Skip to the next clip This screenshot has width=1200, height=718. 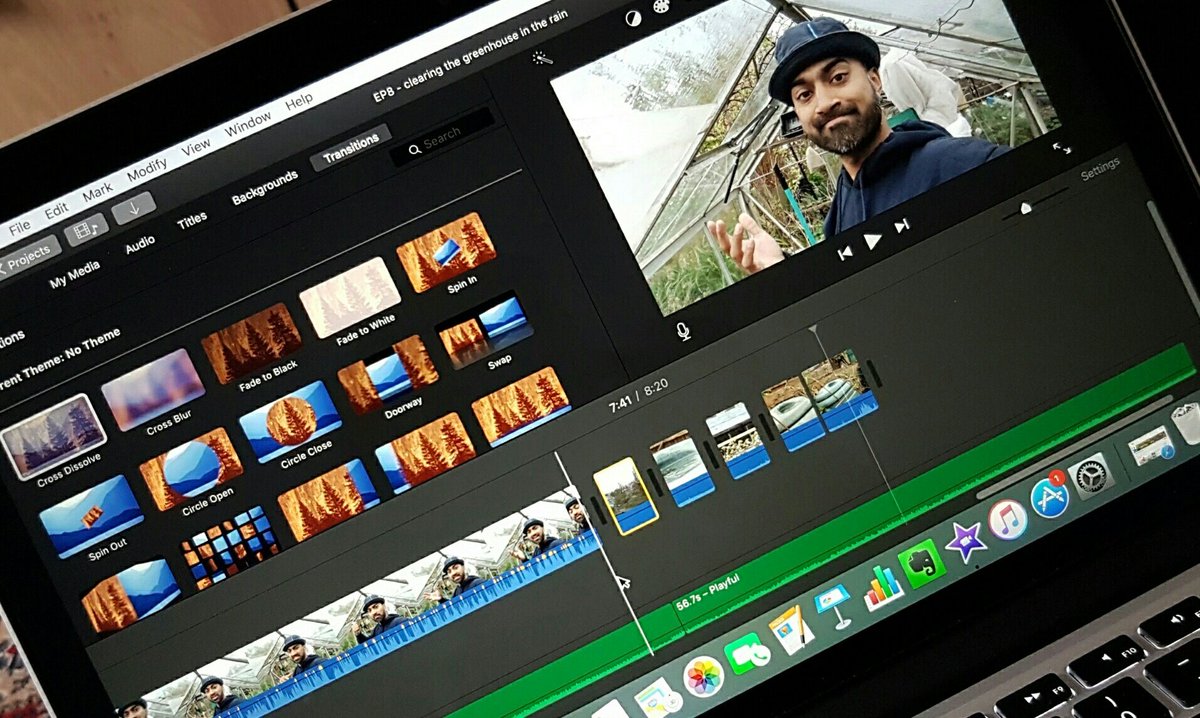click(902, 226)
